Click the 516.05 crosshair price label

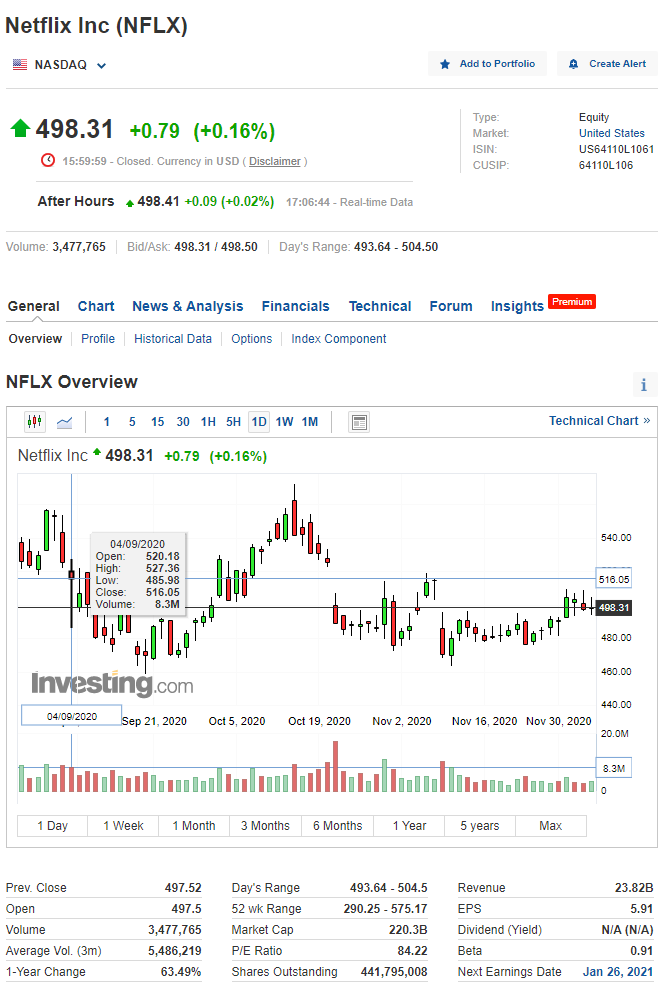pyautogui.click(x=613, y=579)
